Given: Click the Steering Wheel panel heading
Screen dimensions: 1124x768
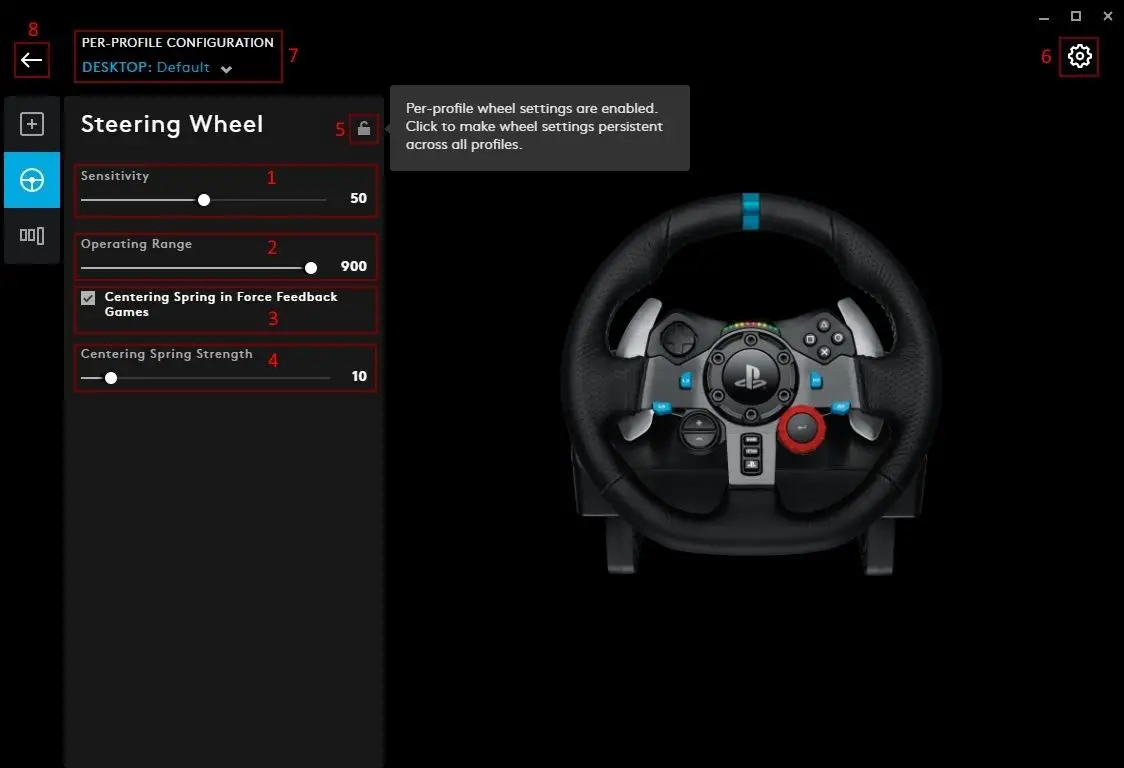Looking at the screenshot, I should coord(172,124).
